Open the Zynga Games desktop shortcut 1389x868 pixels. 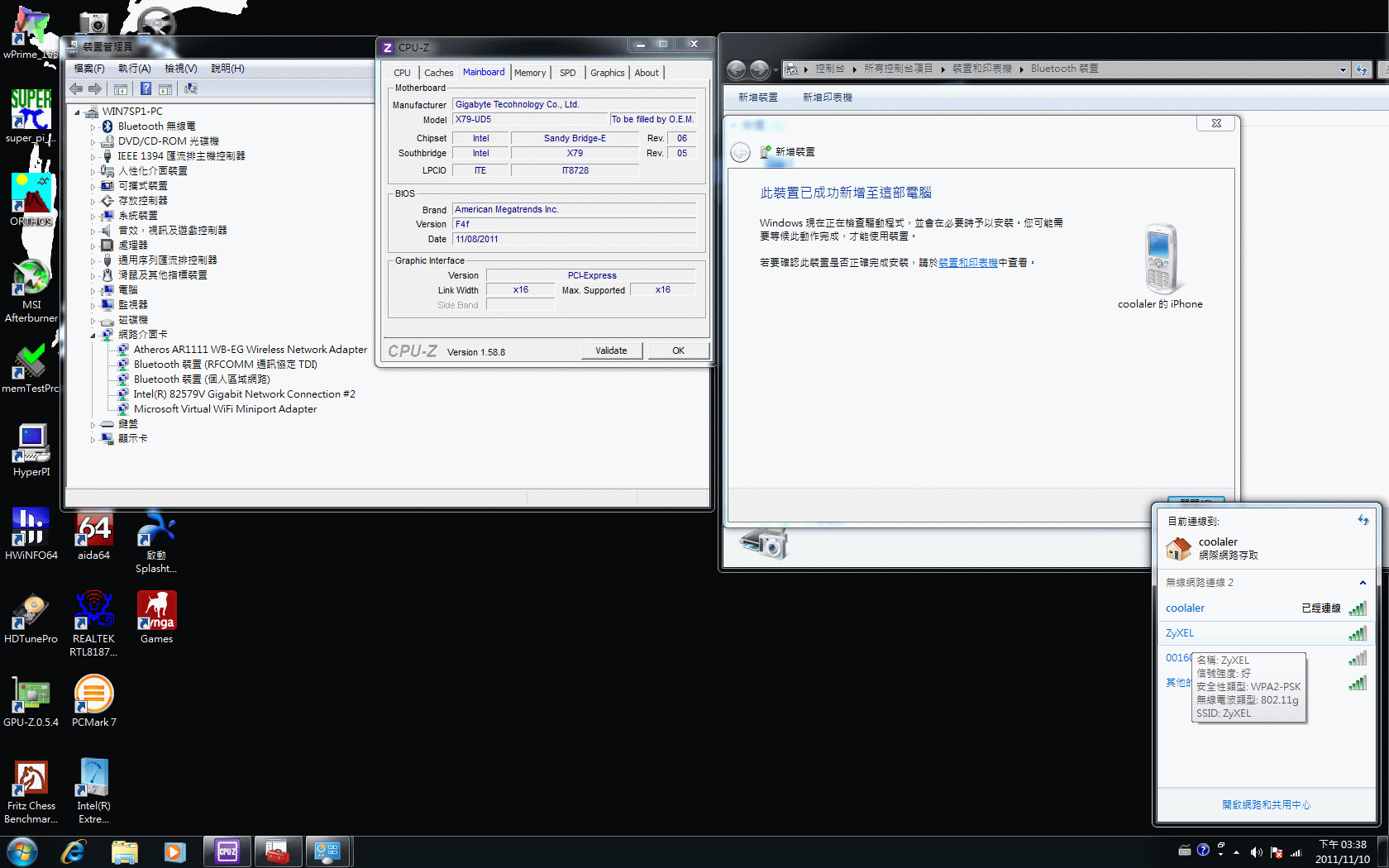point(156,618)
